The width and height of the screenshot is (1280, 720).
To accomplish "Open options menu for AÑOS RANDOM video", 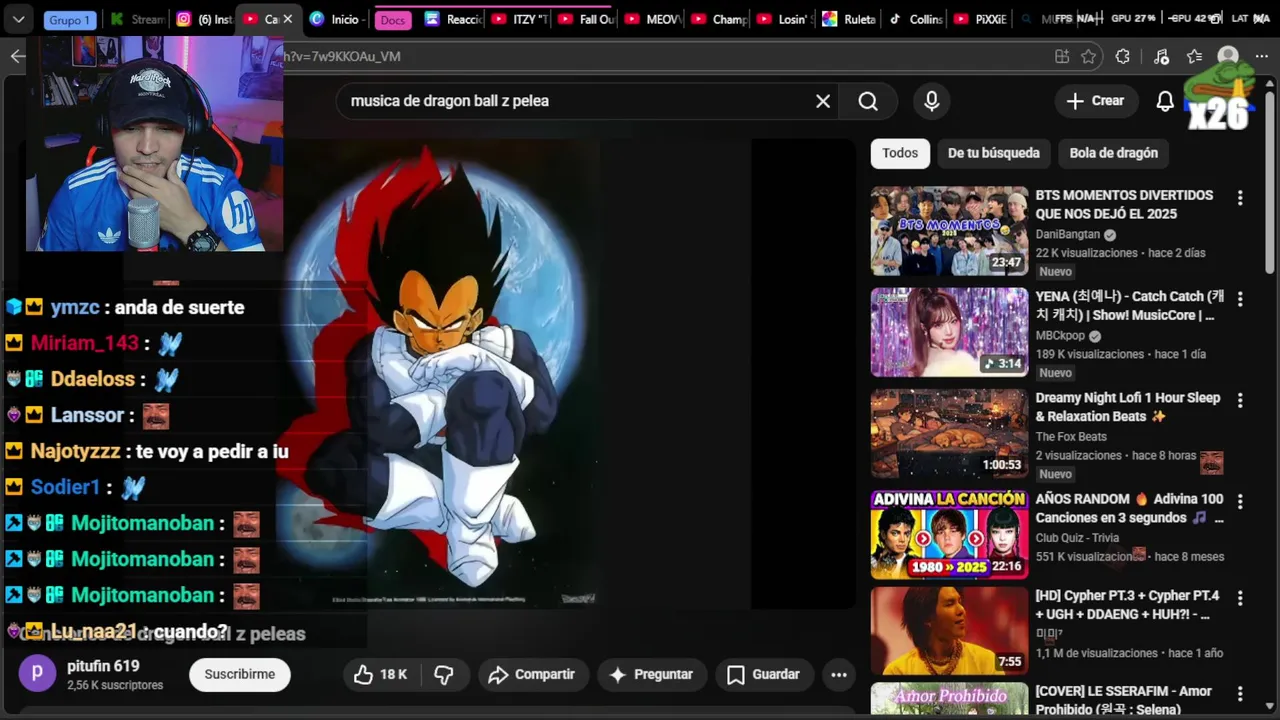I will point(1240,501).
